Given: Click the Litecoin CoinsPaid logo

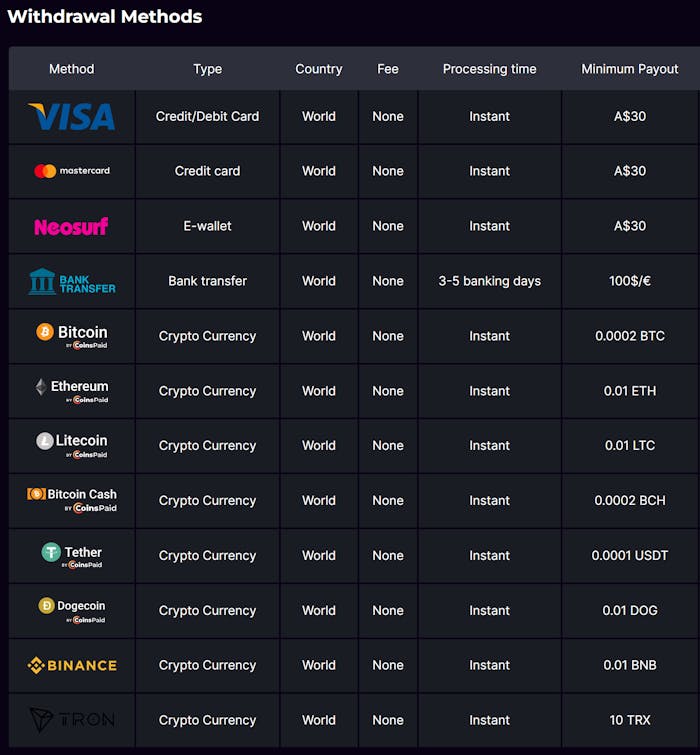Looking at the screenshot, I should (72, 446).
